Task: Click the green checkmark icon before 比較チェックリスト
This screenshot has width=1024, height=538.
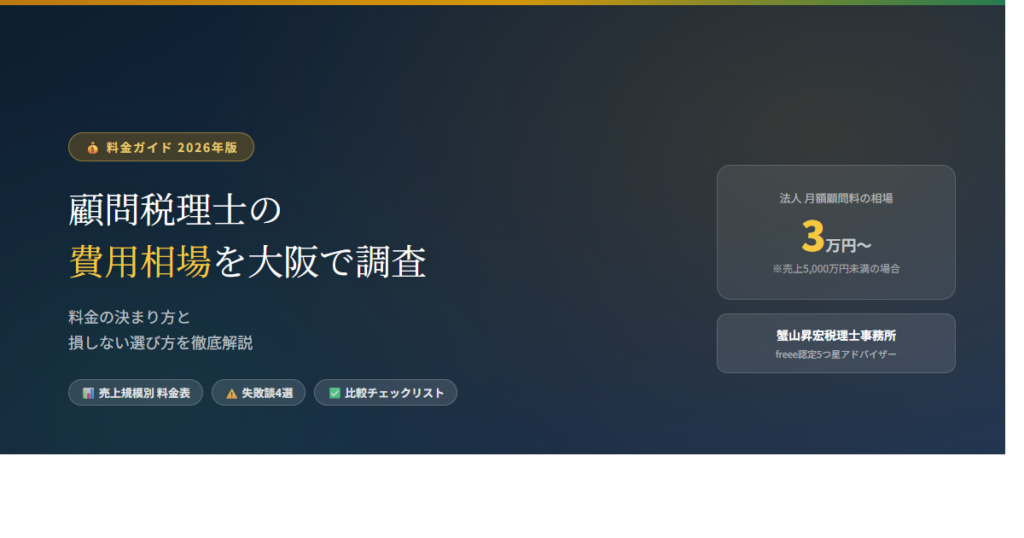Action: pos(334,393)
